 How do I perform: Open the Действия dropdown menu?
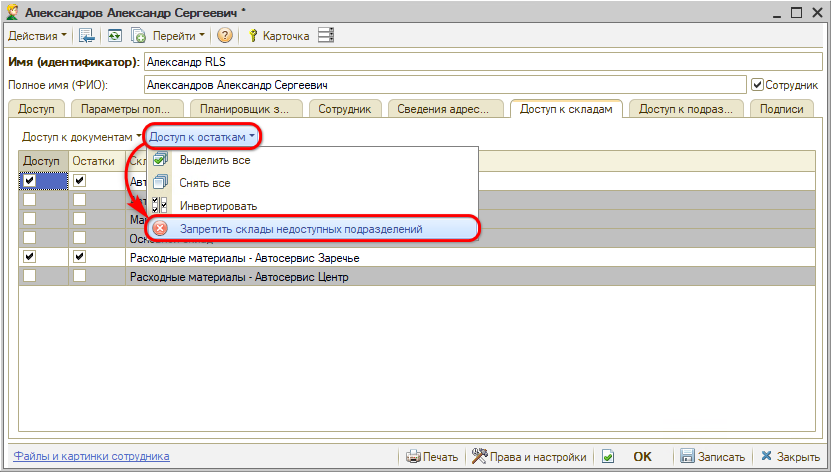[37, 36]
